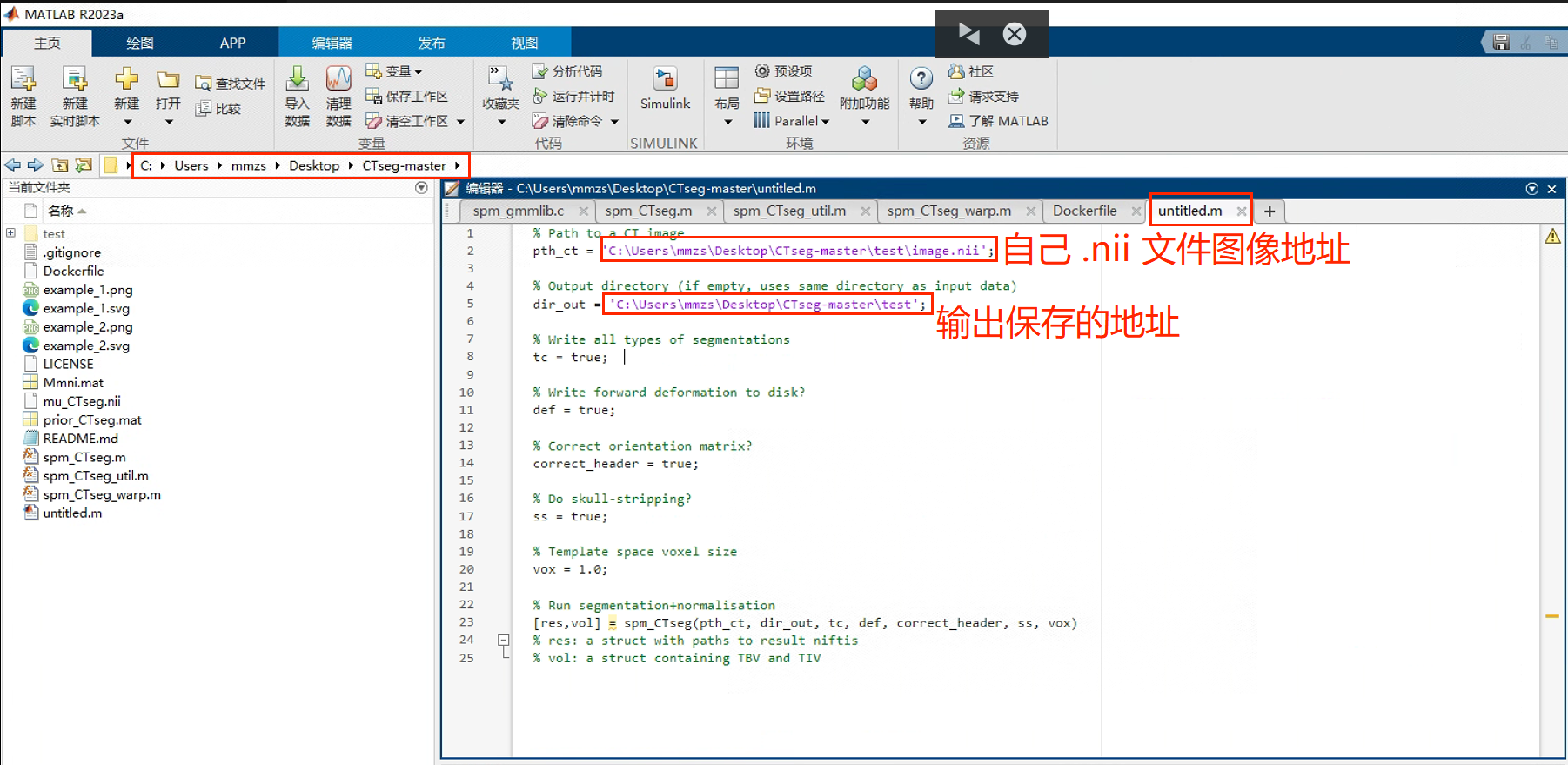Open a file with 打开 folder icon

click(x=168, y=81)
